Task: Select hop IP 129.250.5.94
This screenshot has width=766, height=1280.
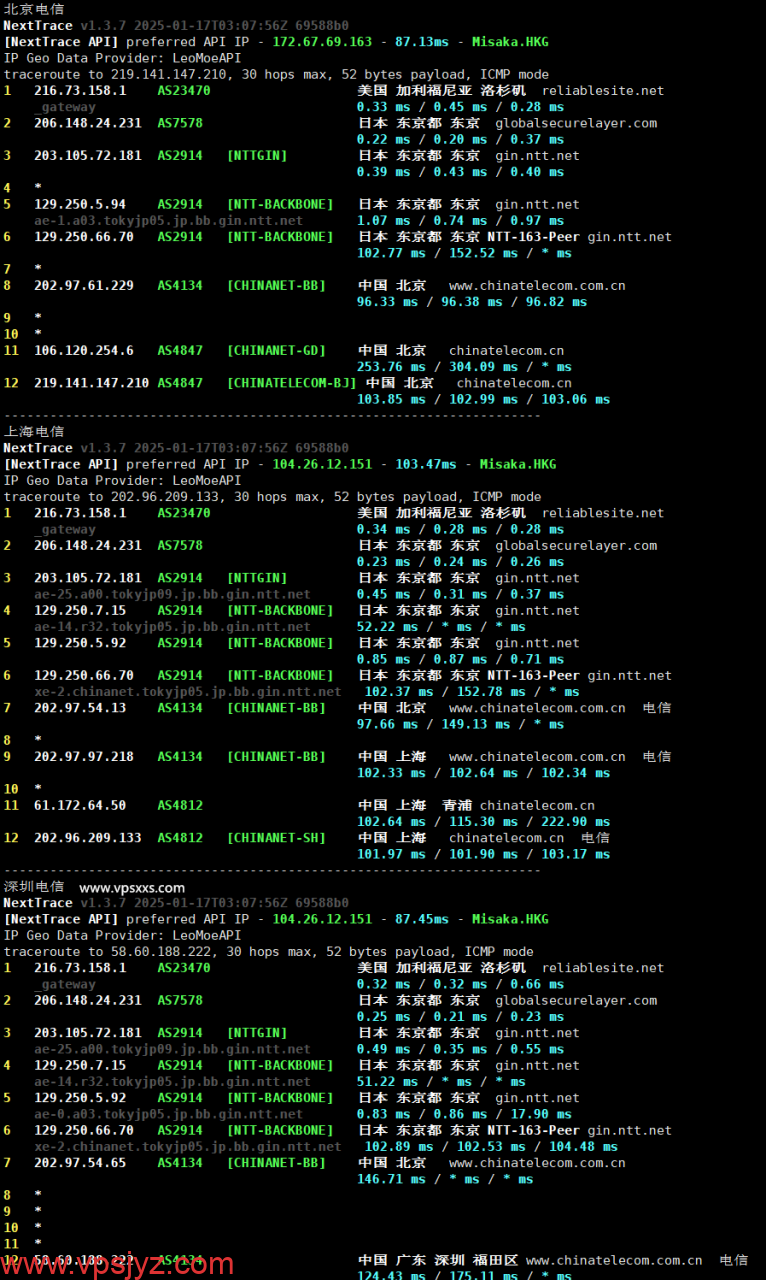Action: pos(80,204)
